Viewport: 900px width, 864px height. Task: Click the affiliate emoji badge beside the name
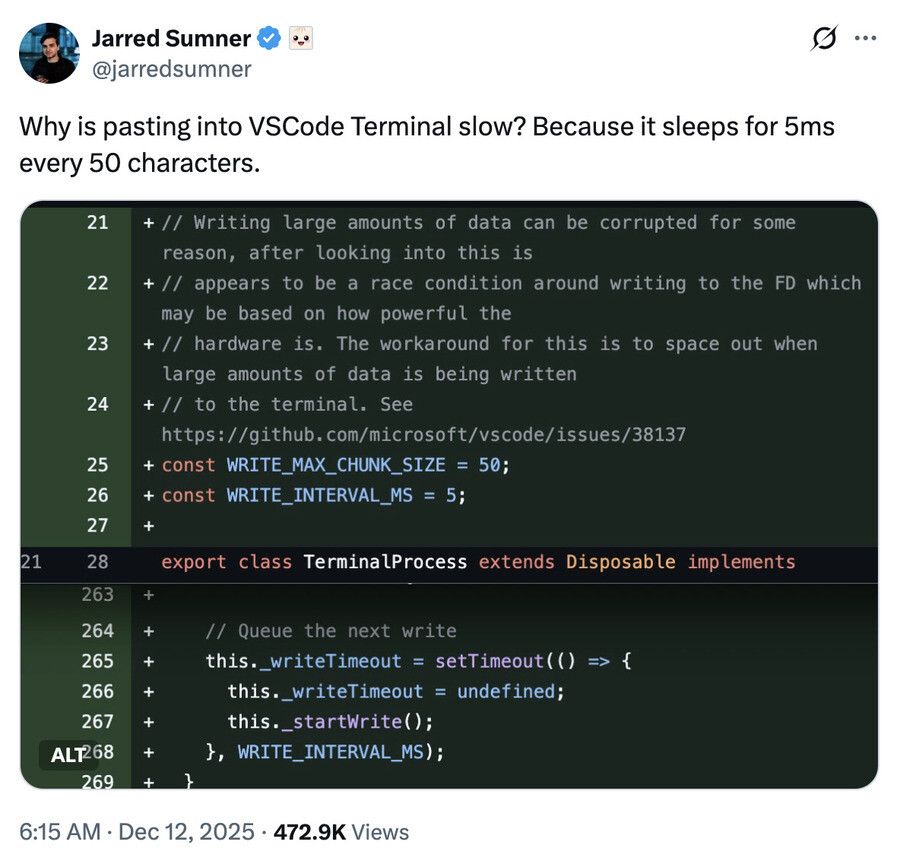point(301,39)
